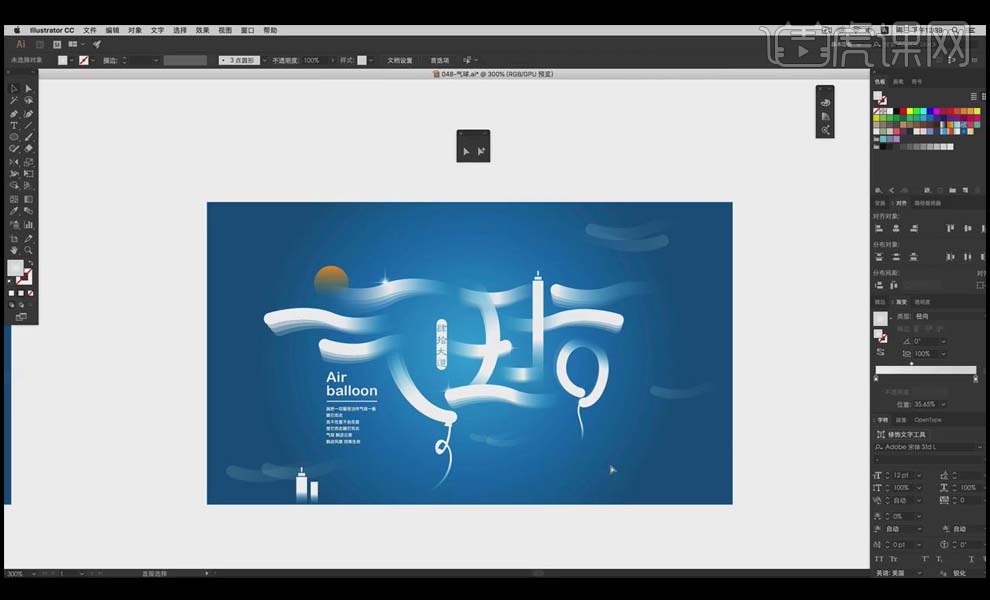Open font family dropdown Adobe 宋体 Std L
Viewport: 990px width, 600px height.
979,447
